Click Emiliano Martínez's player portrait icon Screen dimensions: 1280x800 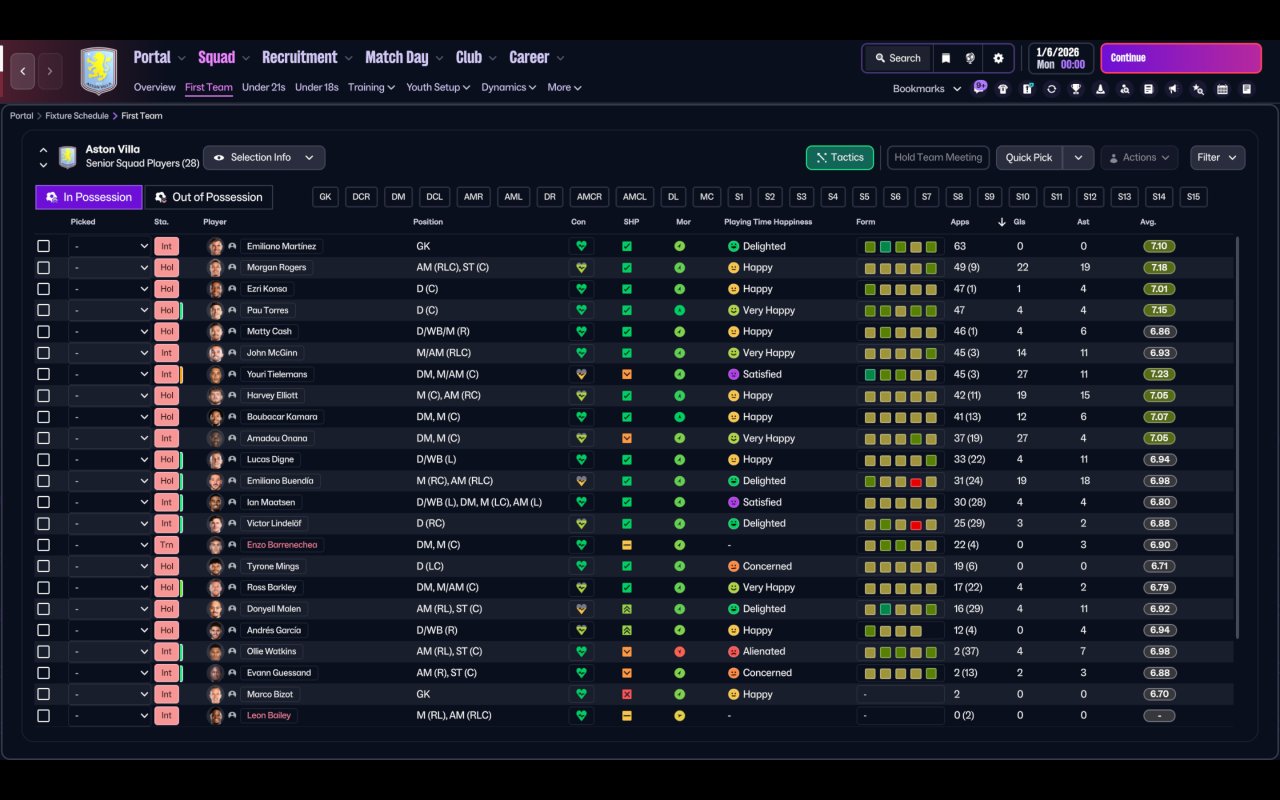tap(215, 246)
